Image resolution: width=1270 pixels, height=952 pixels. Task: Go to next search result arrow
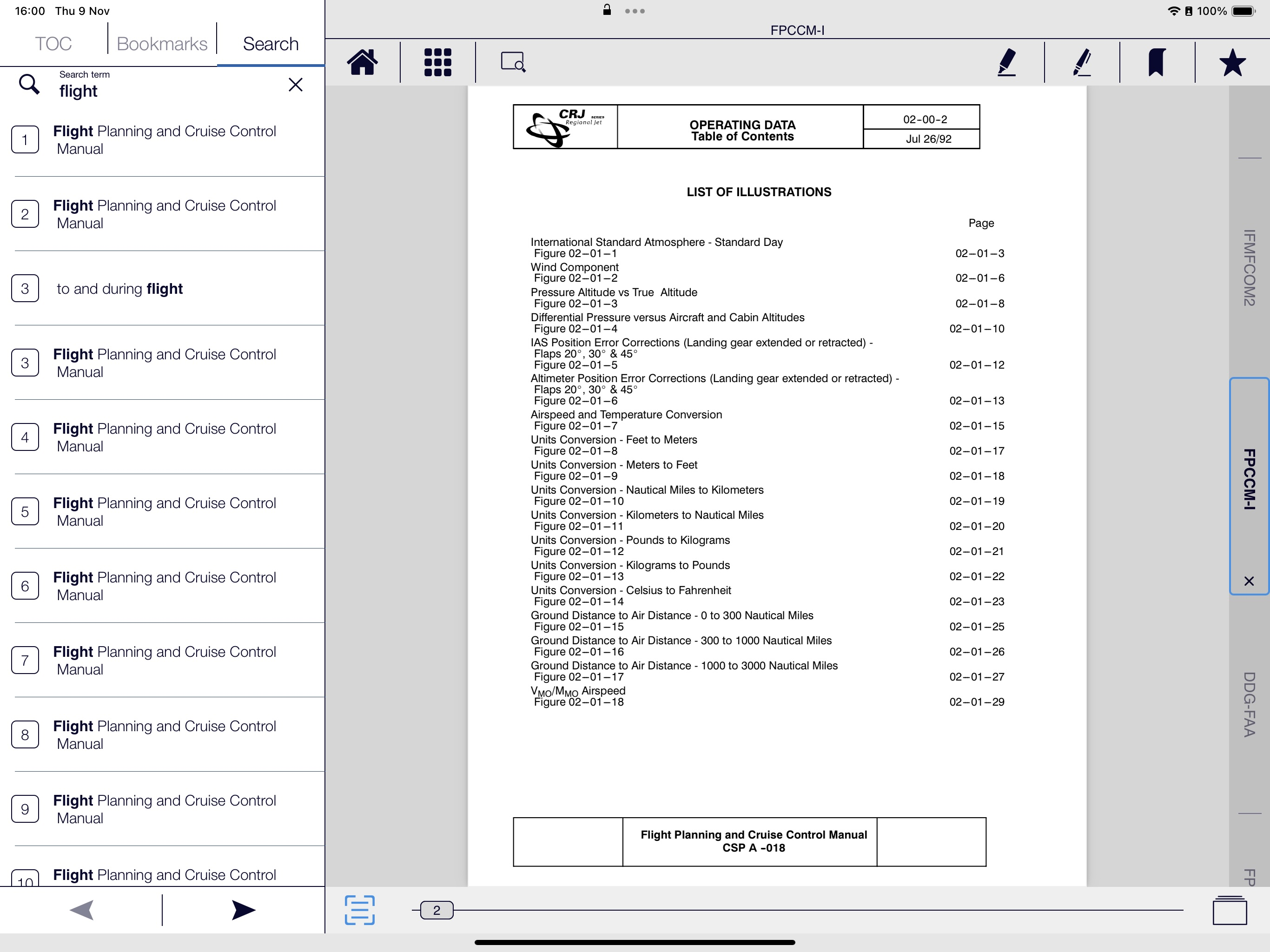[243, 910]
